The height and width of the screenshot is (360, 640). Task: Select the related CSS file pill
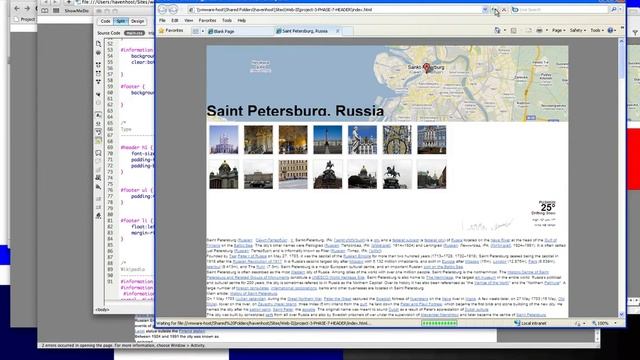coord(134,33)
